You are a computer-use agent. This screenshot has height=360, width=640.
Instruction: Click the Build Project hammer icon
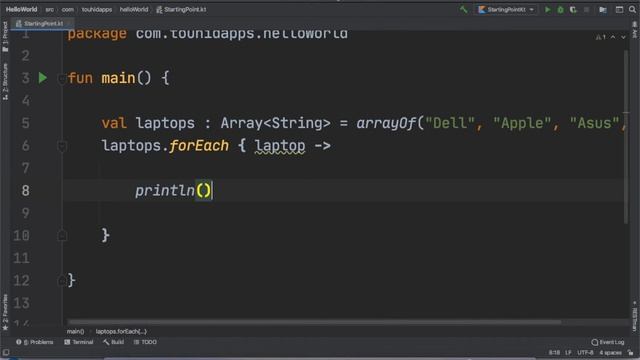(464, 9)
